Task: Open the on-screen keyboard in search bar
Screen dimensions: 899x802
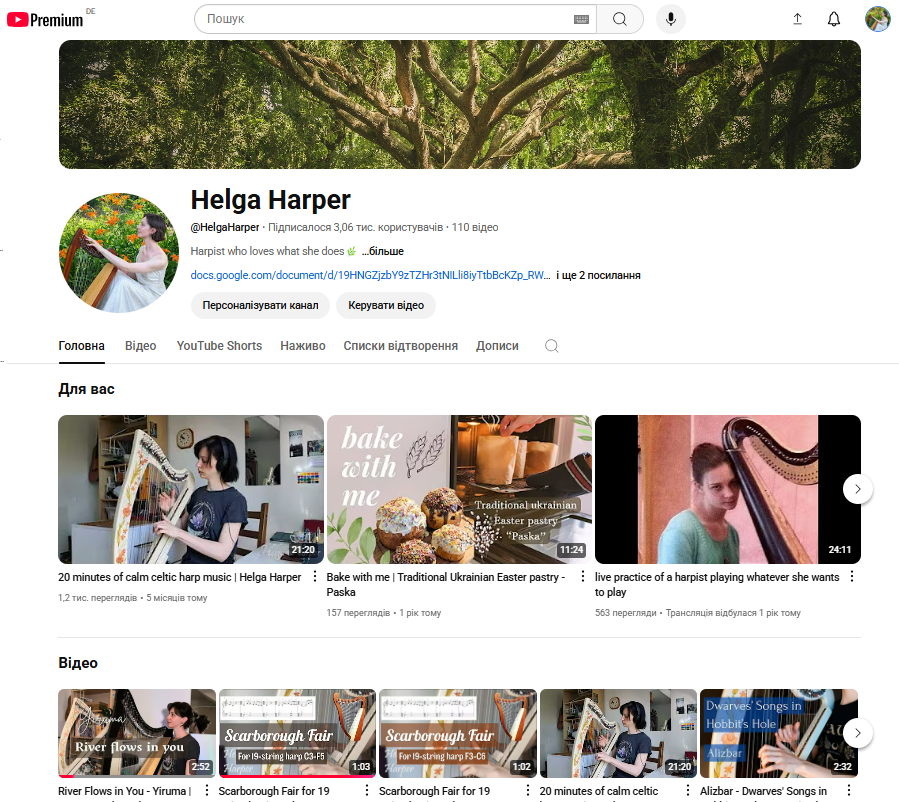Action: (x=581, y=19)
